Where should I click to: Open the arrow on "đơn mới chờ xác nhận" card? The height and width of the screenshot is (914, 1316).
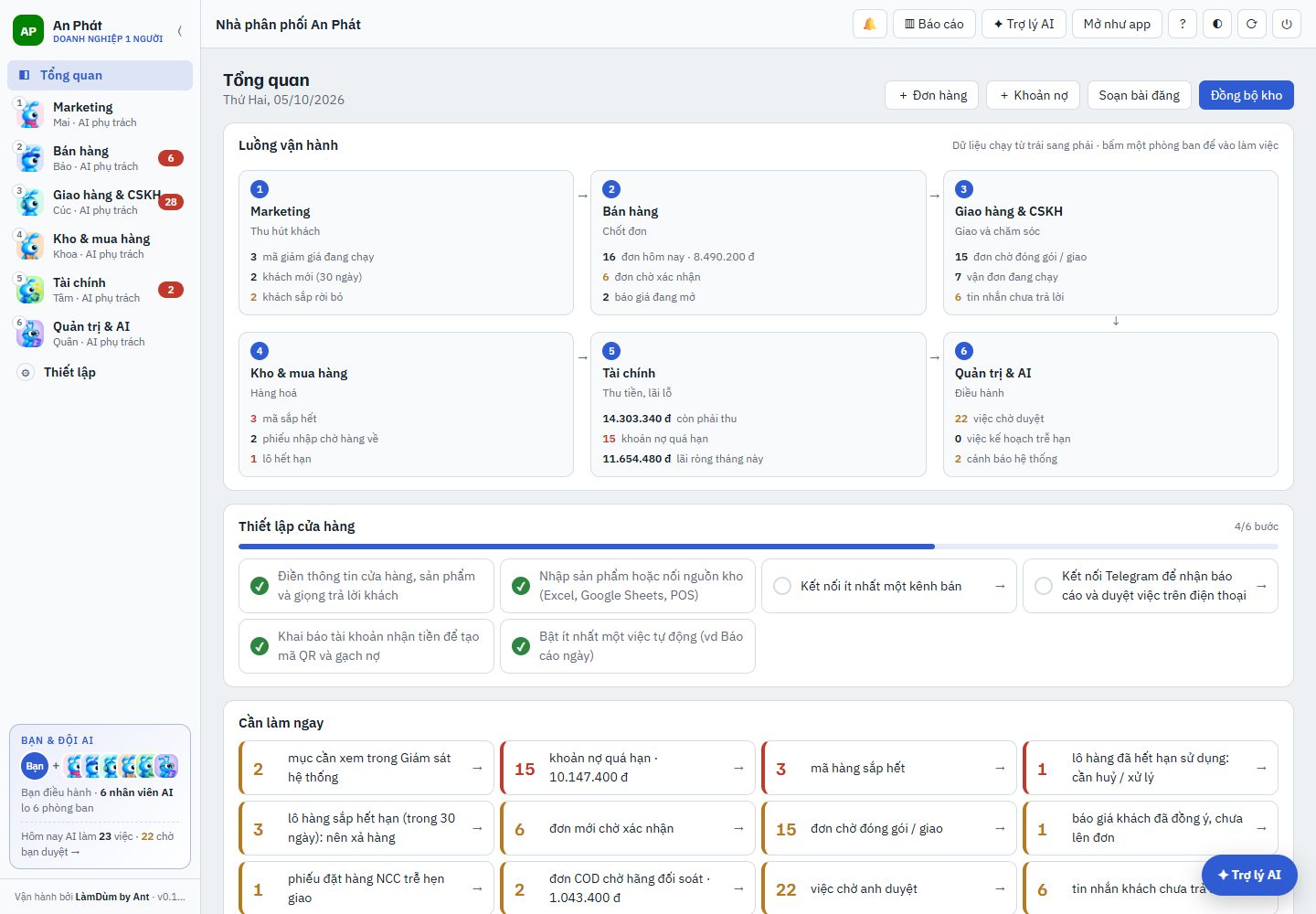(x=738, y=828)
